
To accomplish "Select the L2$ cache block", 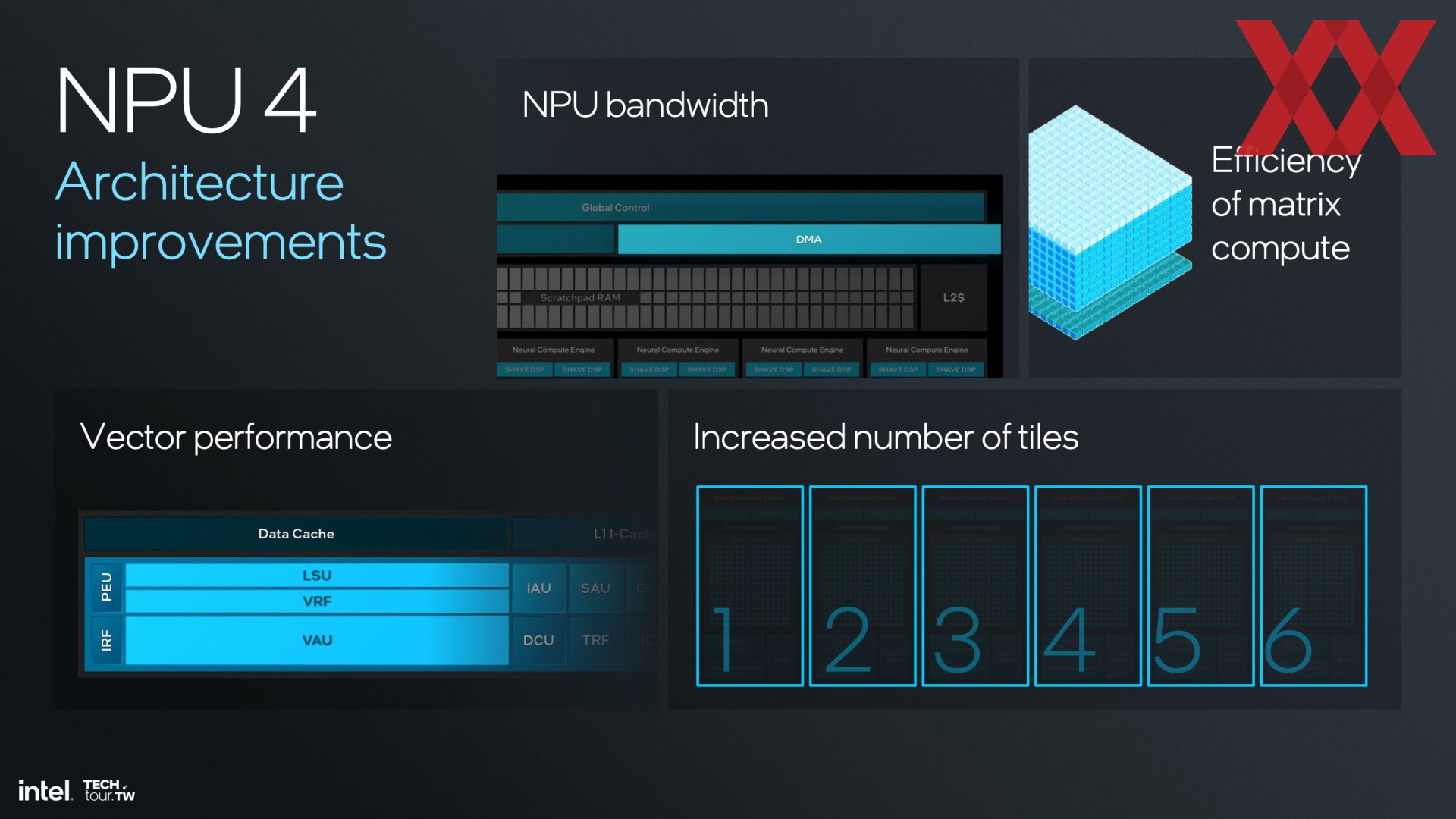I will (954, 297).
